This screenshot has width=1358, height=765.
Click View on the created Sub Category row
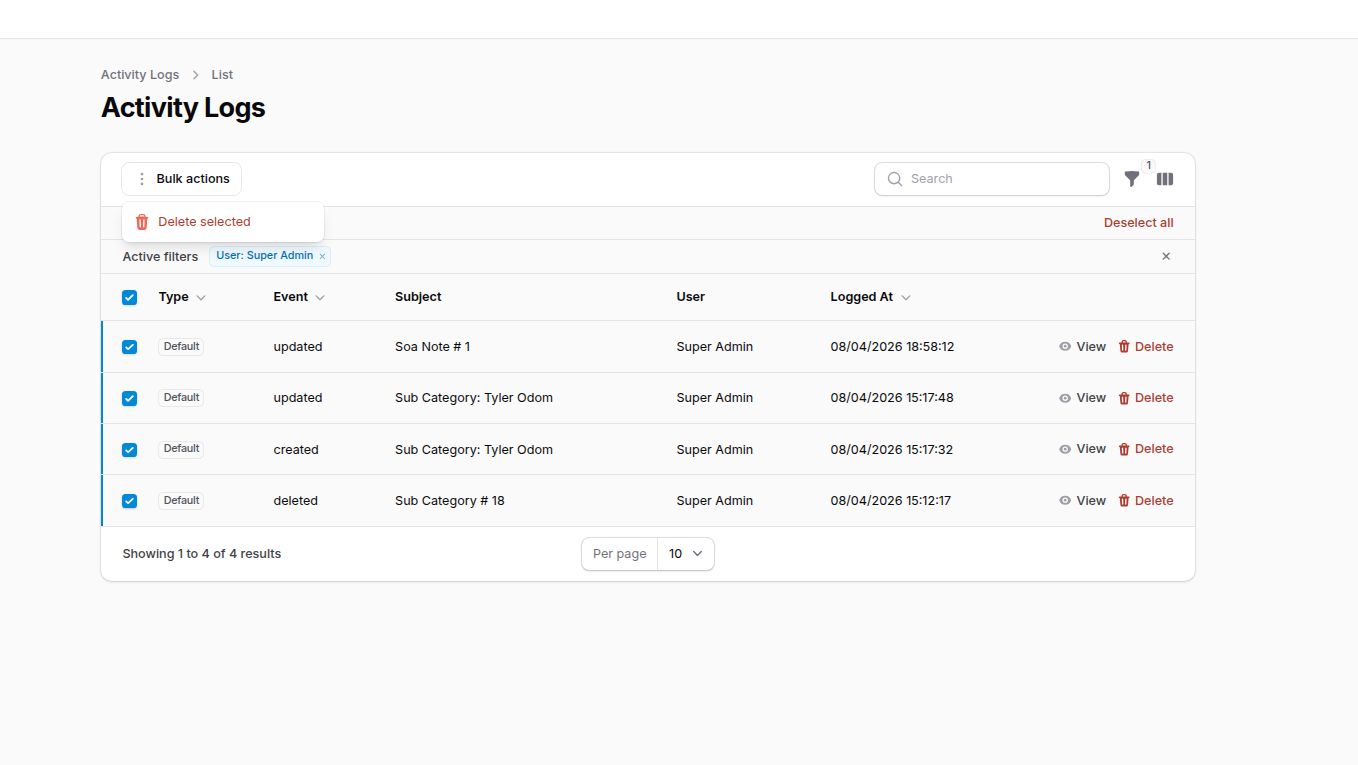pyautogui.click(x=1090, y=448)
